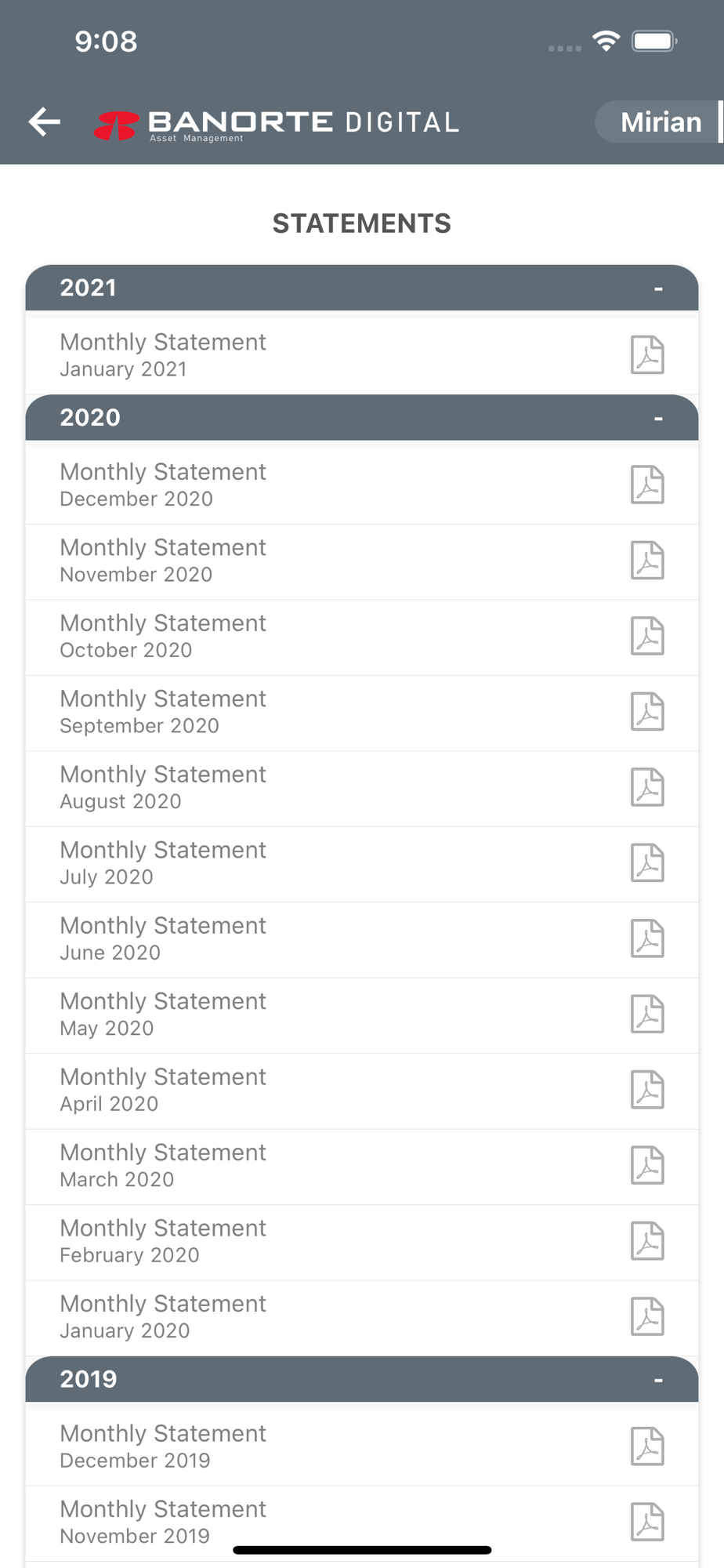Tap PDF icon for November 2019

coord(647,1522)
